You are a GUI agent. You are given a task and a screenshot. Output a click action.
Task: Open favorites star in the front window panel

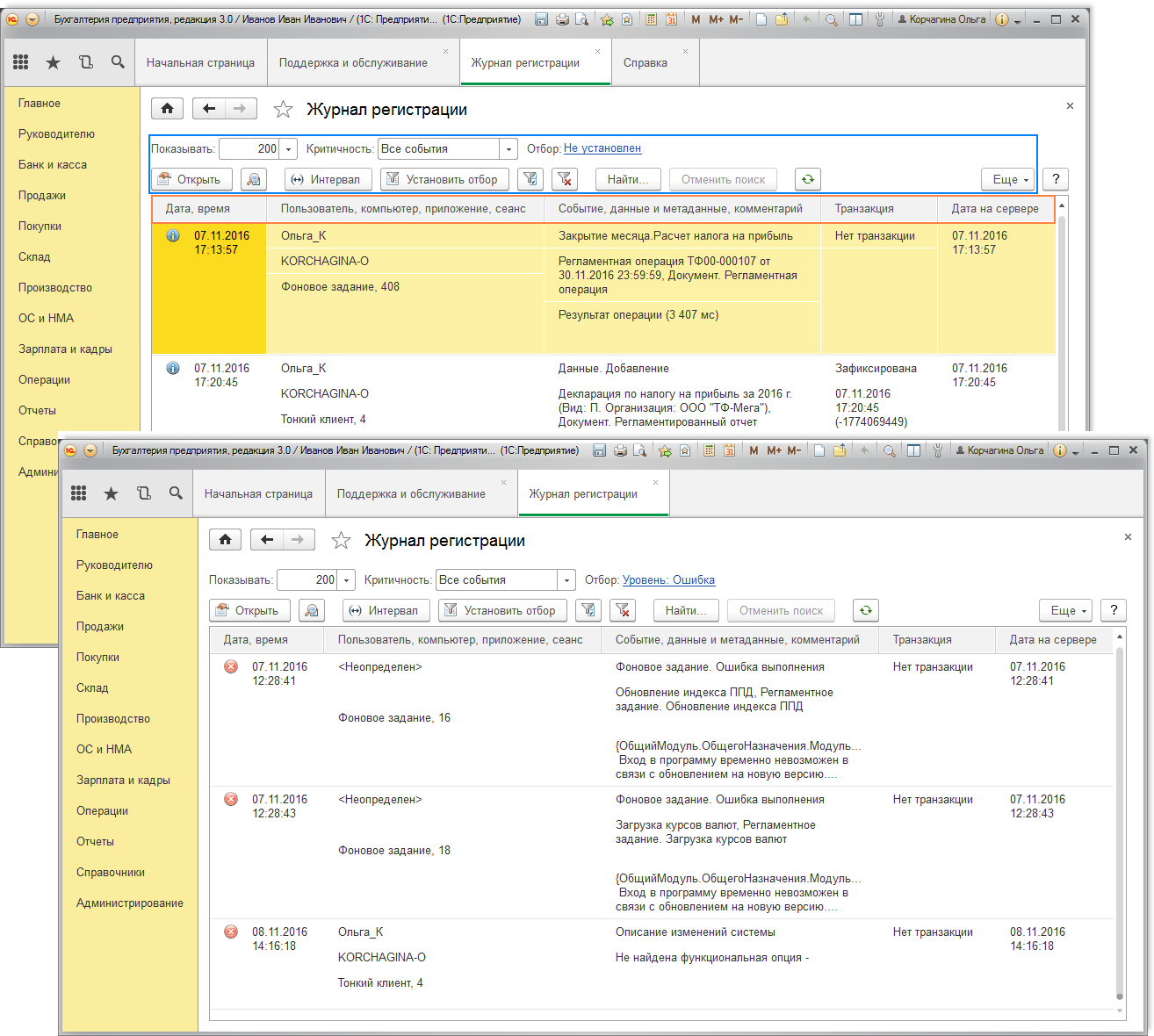pyautogui.click(x=111, y=493)
